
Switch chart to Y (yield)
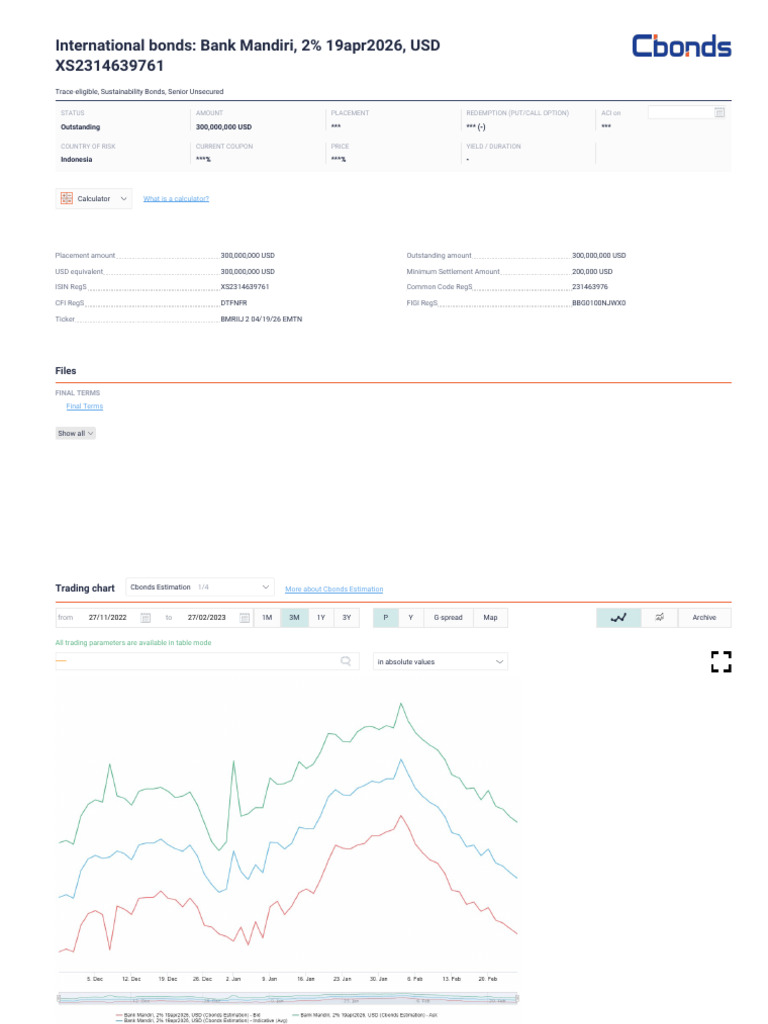point(411,618)
